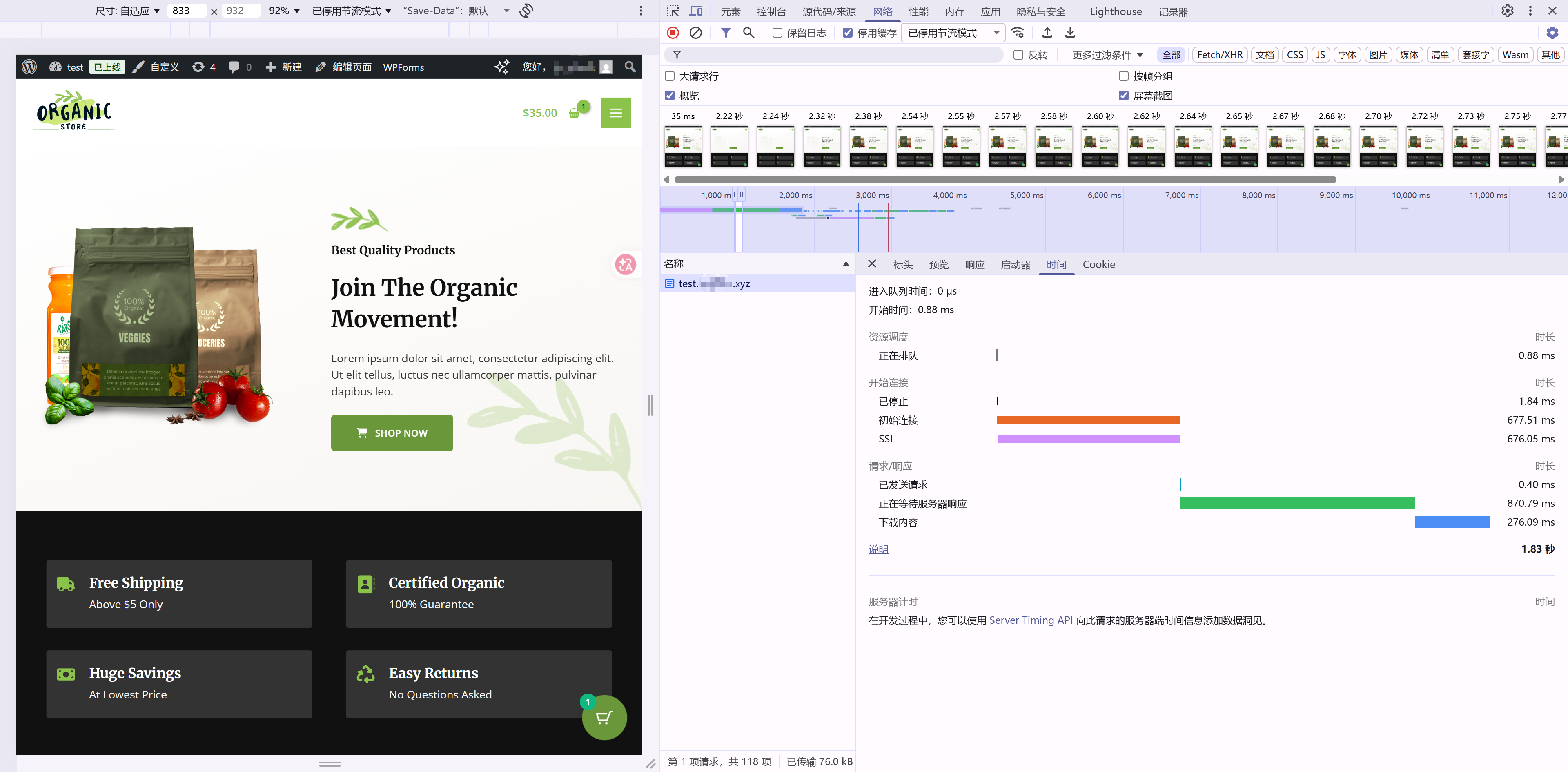Screen dimensions: 1568x772
Task: Open network conditions wifi icon
Action: coord(1017,33)
